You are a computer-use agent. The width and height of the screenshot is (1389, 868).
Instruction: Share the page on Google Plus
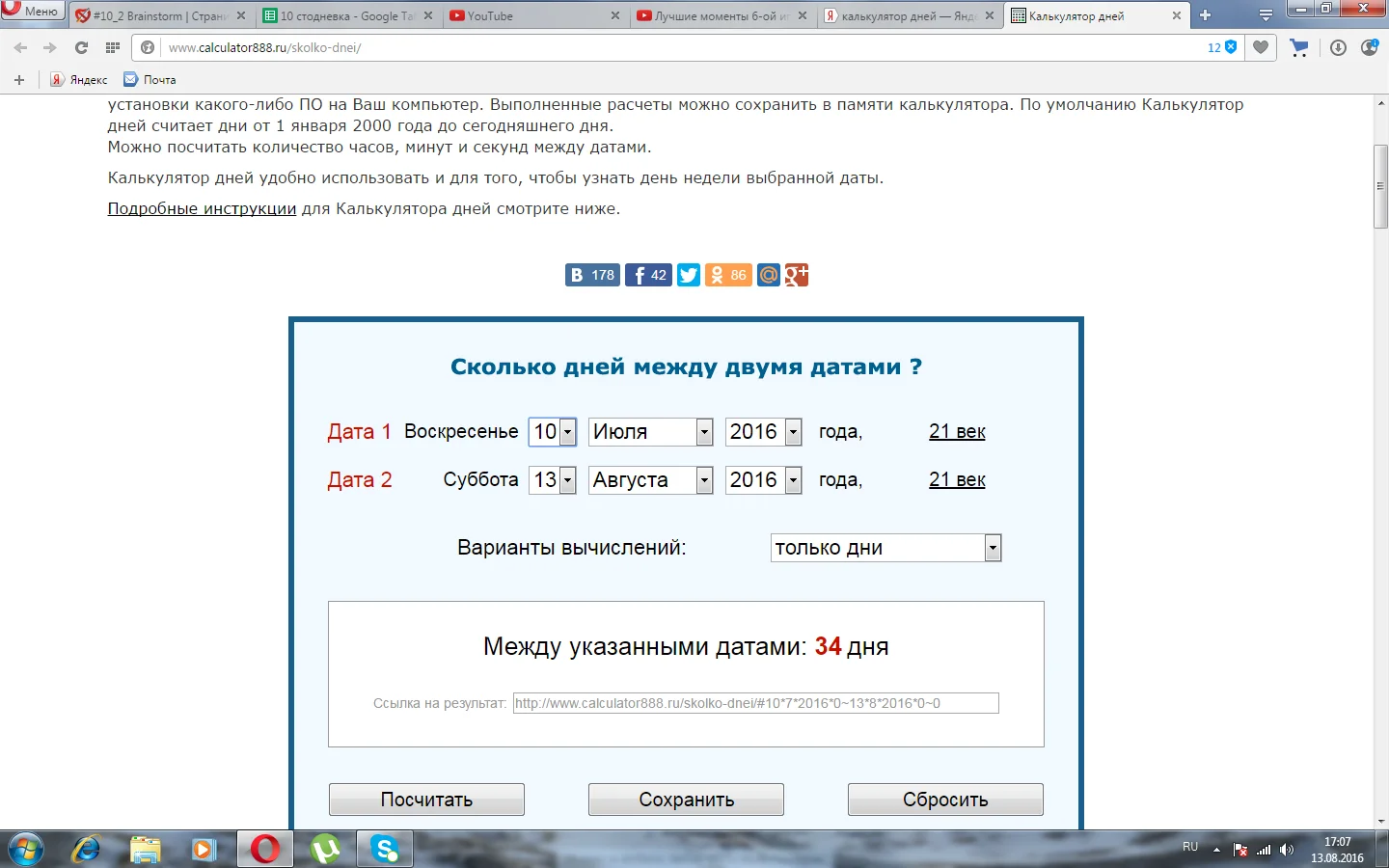[797, 275]
